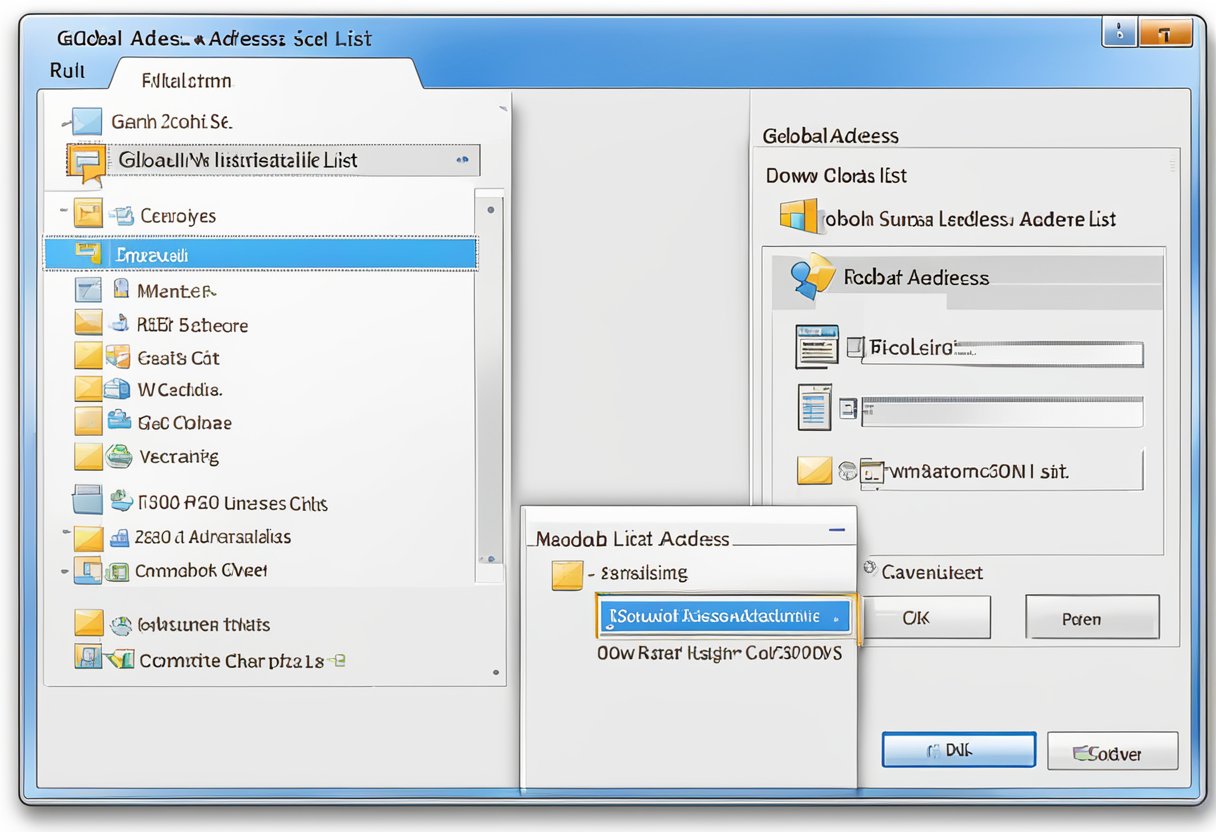Screen dimensions: 1216x832
Task: Switch to the Fdlalstmn tab
Action: point(186,79)
